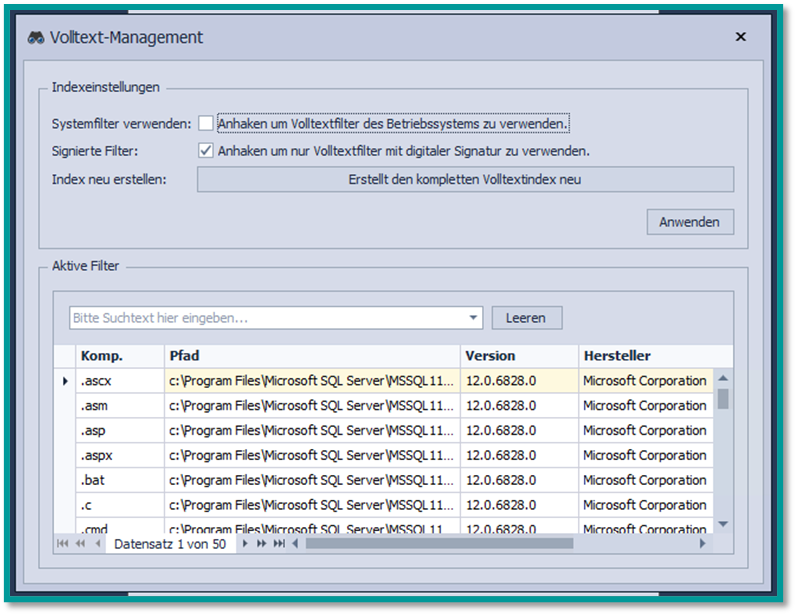Click the Hersteller column header
Image resolution: width=796 pixels, height=615 pixels.
(645, 356)
